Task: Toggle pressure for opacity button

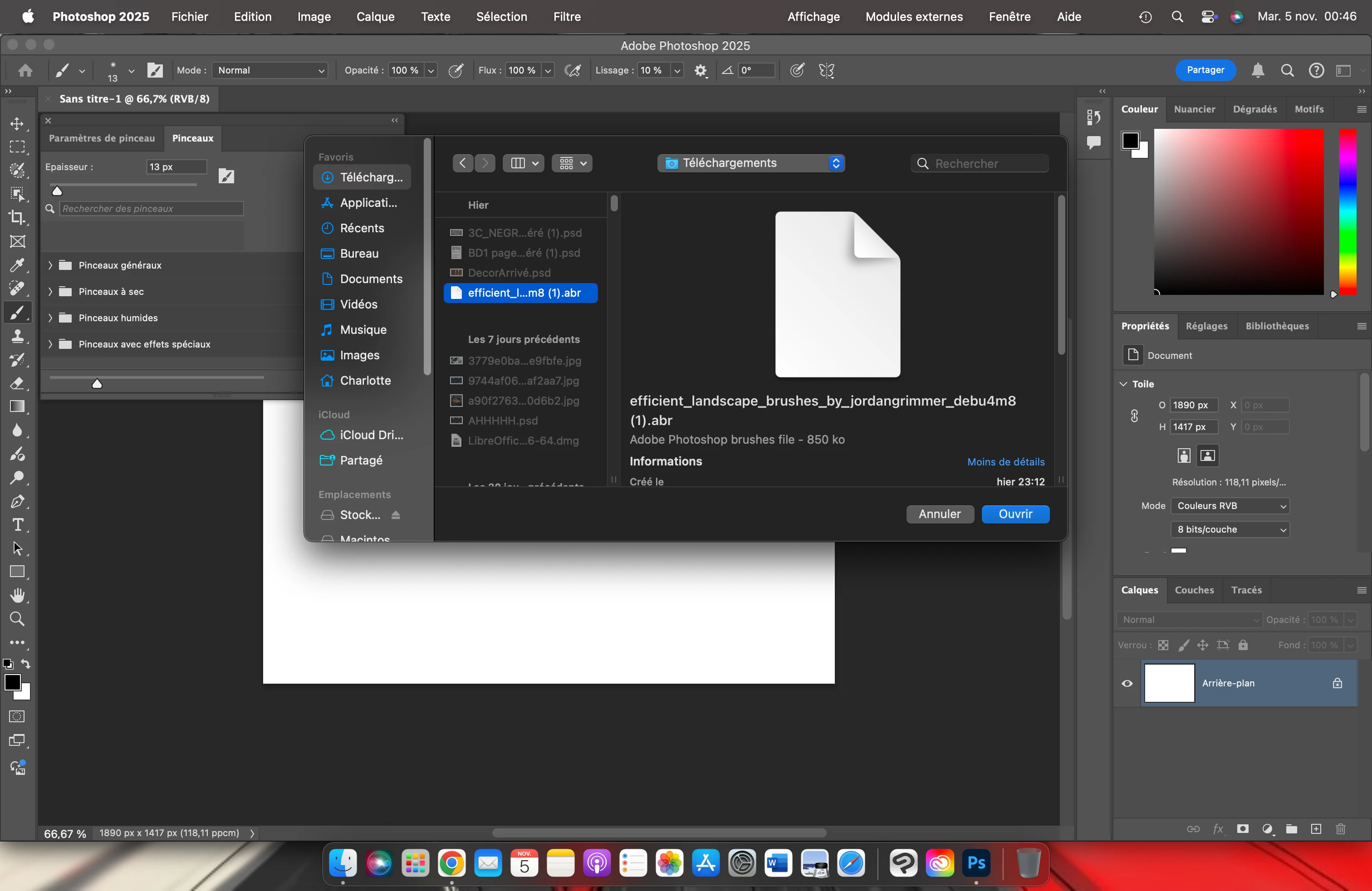Action: coord(456,70)
